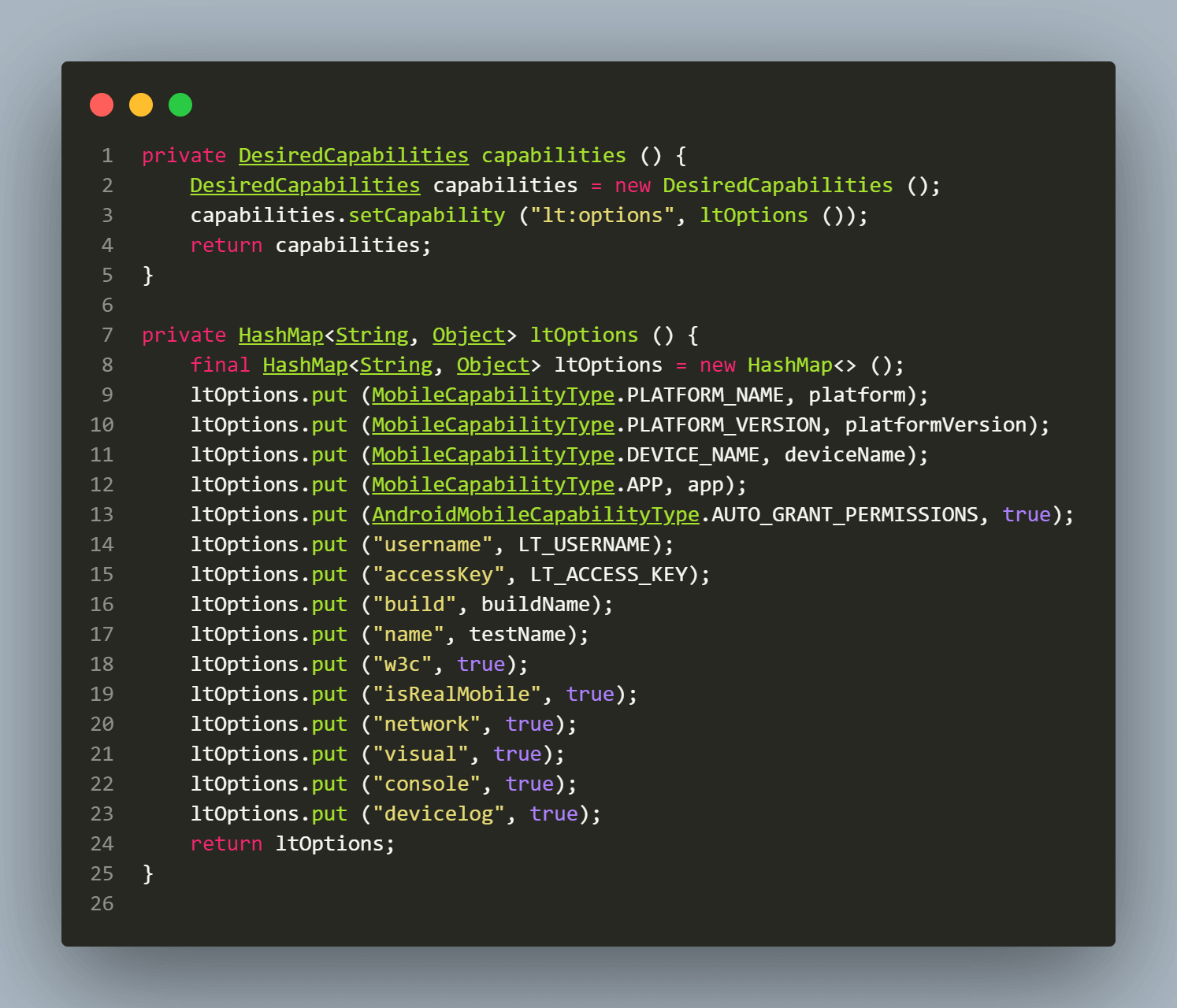Click "true" on the AUTO_GRANT_PERMISSIONS line

(1027, 515)
